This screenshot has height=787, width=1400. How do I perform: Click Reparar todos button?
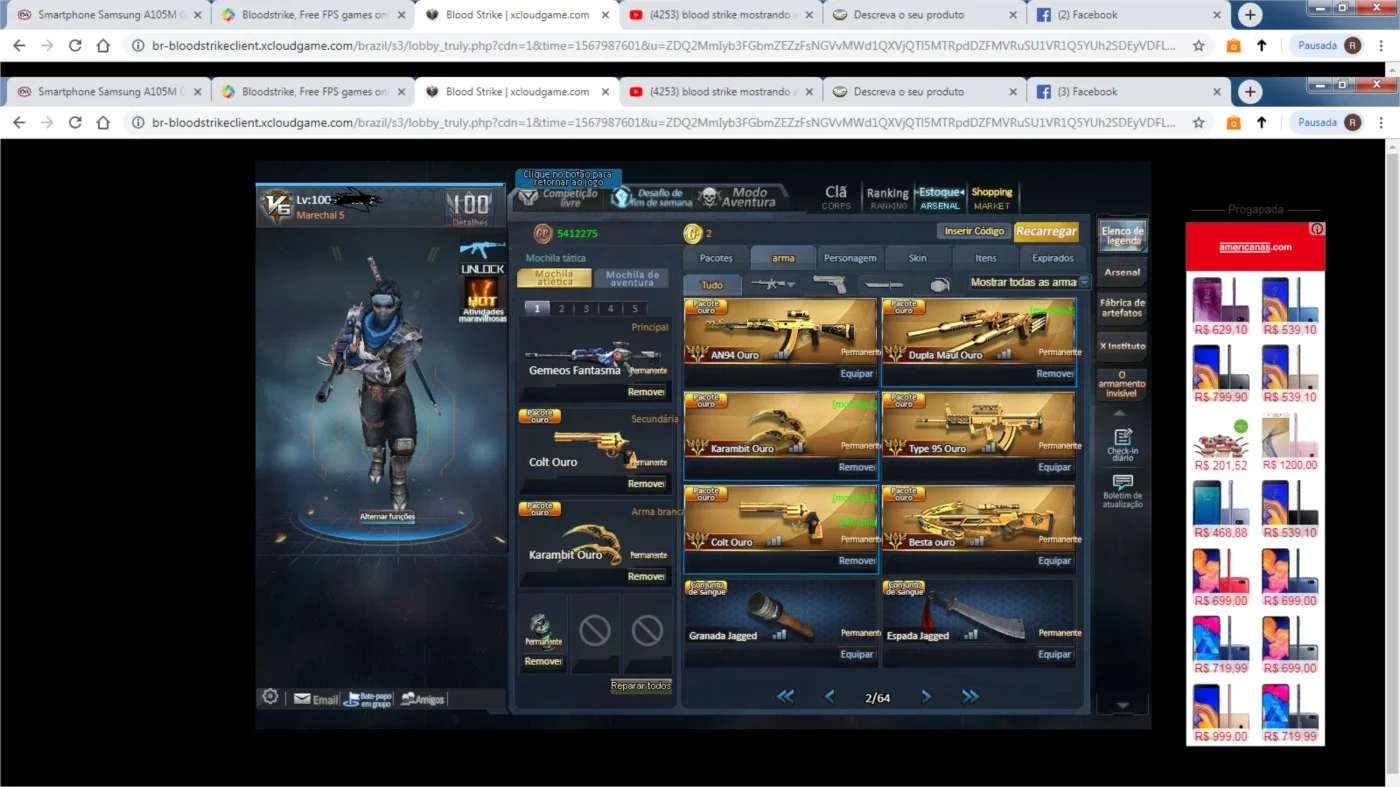[641, 686]
